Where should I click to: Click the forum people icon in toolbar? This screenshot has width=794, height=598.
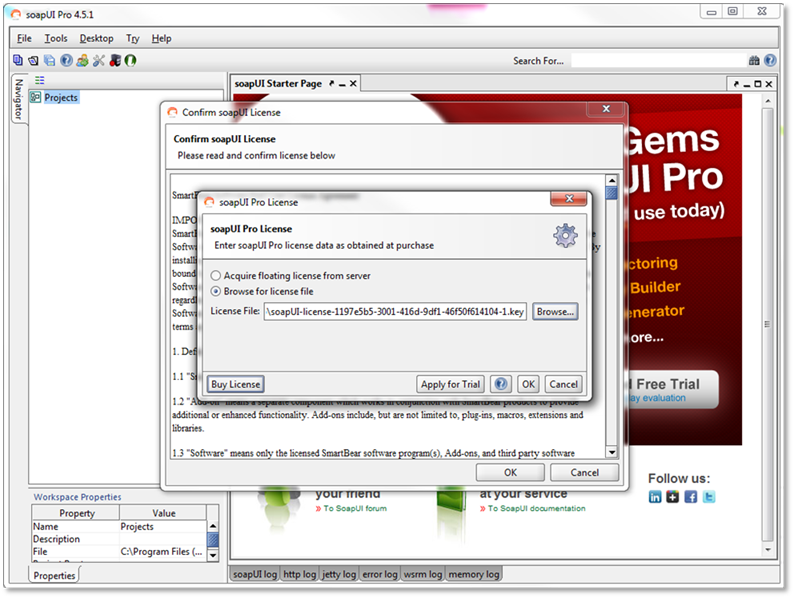[x=82, y=60]
